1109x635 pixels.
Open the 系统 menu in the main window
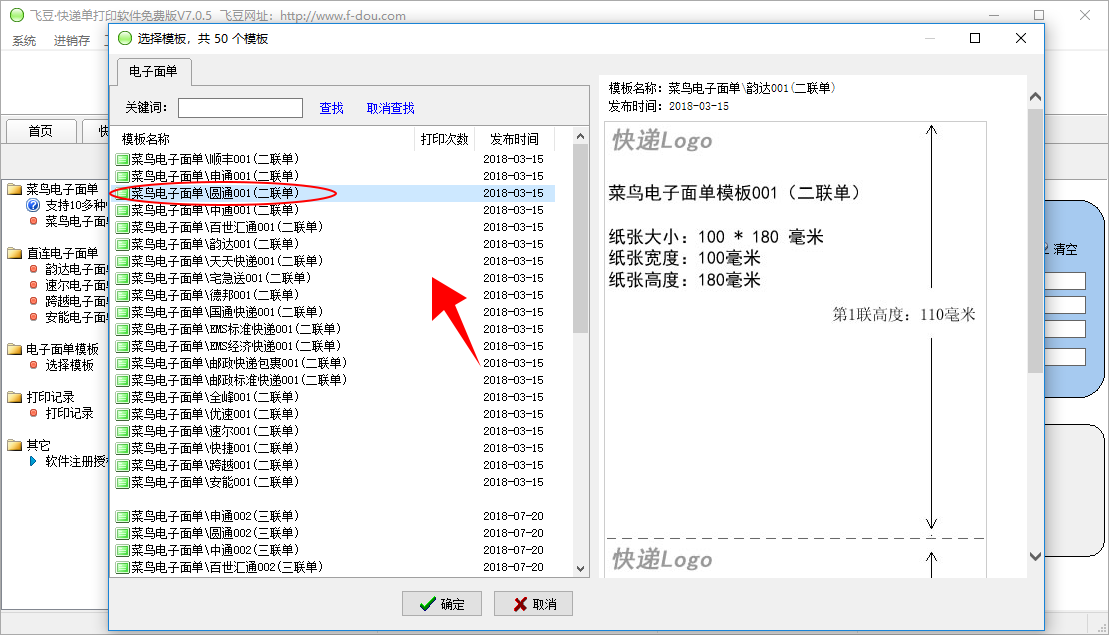point(24,41)
